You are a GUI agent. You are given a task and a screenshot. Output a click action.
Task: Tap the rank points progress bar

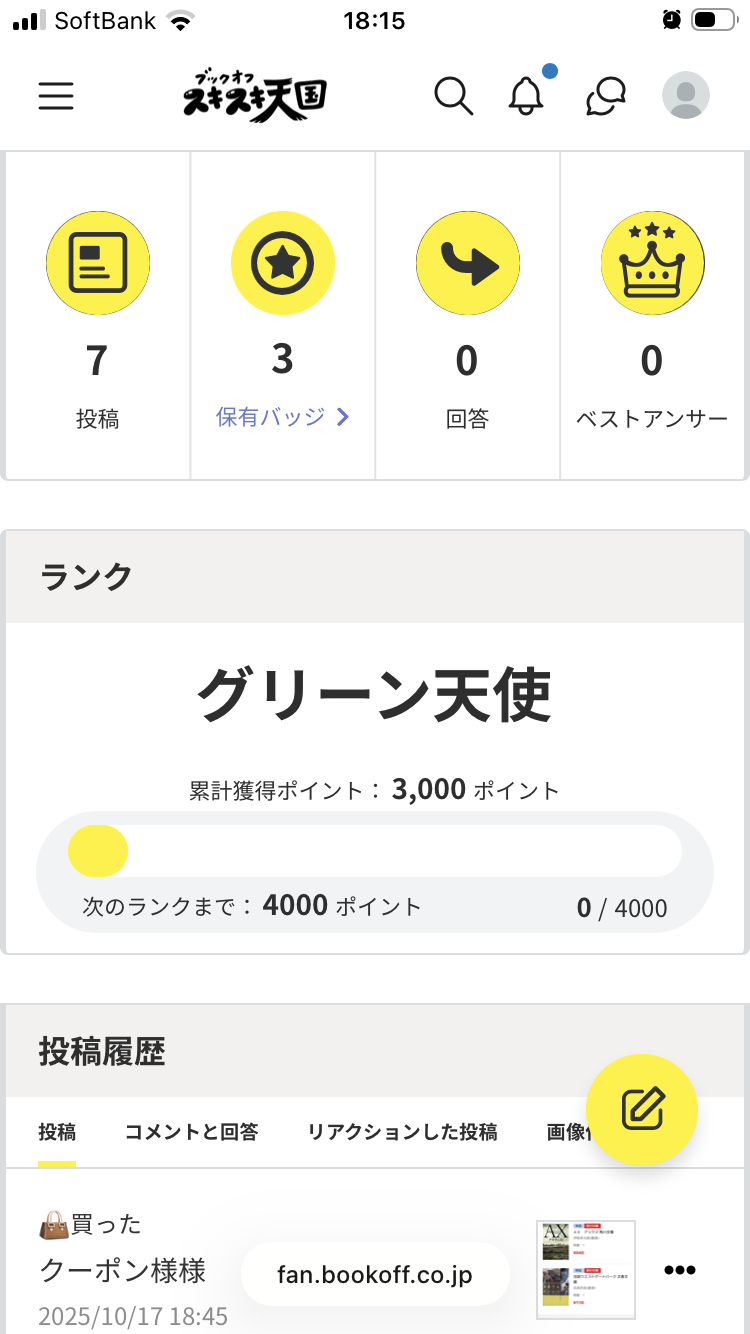pyautogui.click(x=375, y=852)
